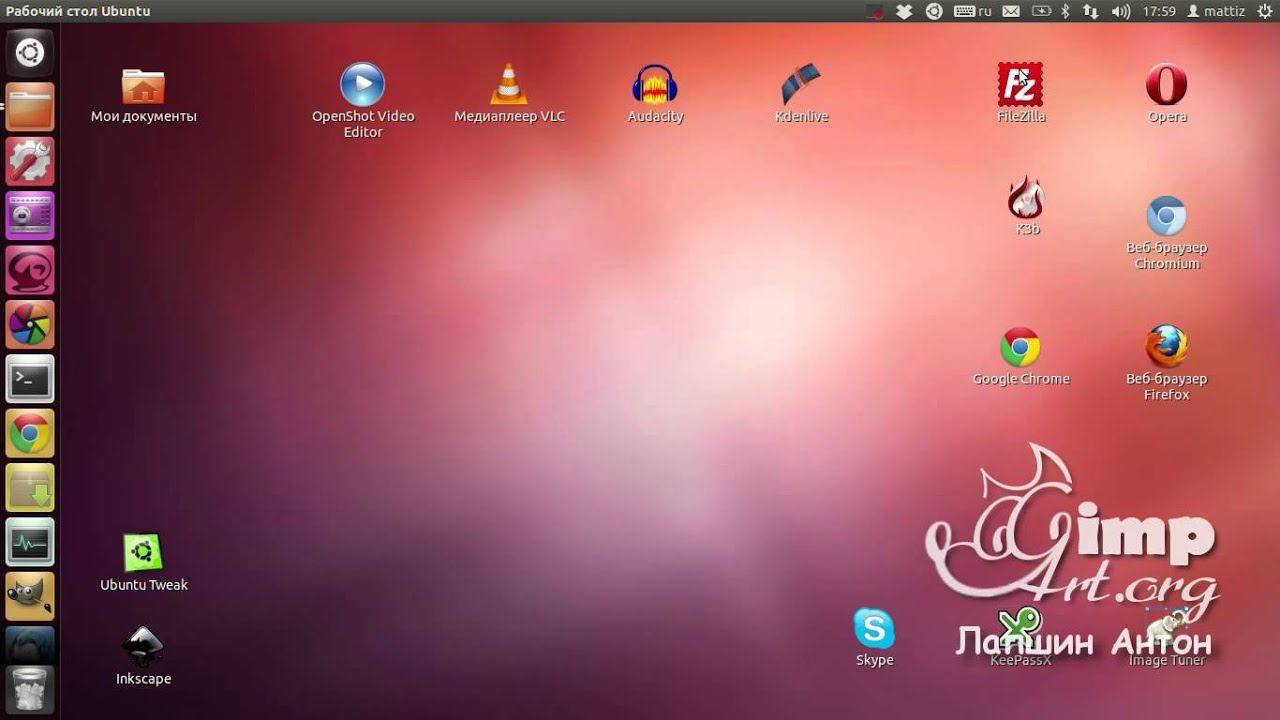
Task: Launch Shotwell photo manager from launcher
Action: point(30,325)
